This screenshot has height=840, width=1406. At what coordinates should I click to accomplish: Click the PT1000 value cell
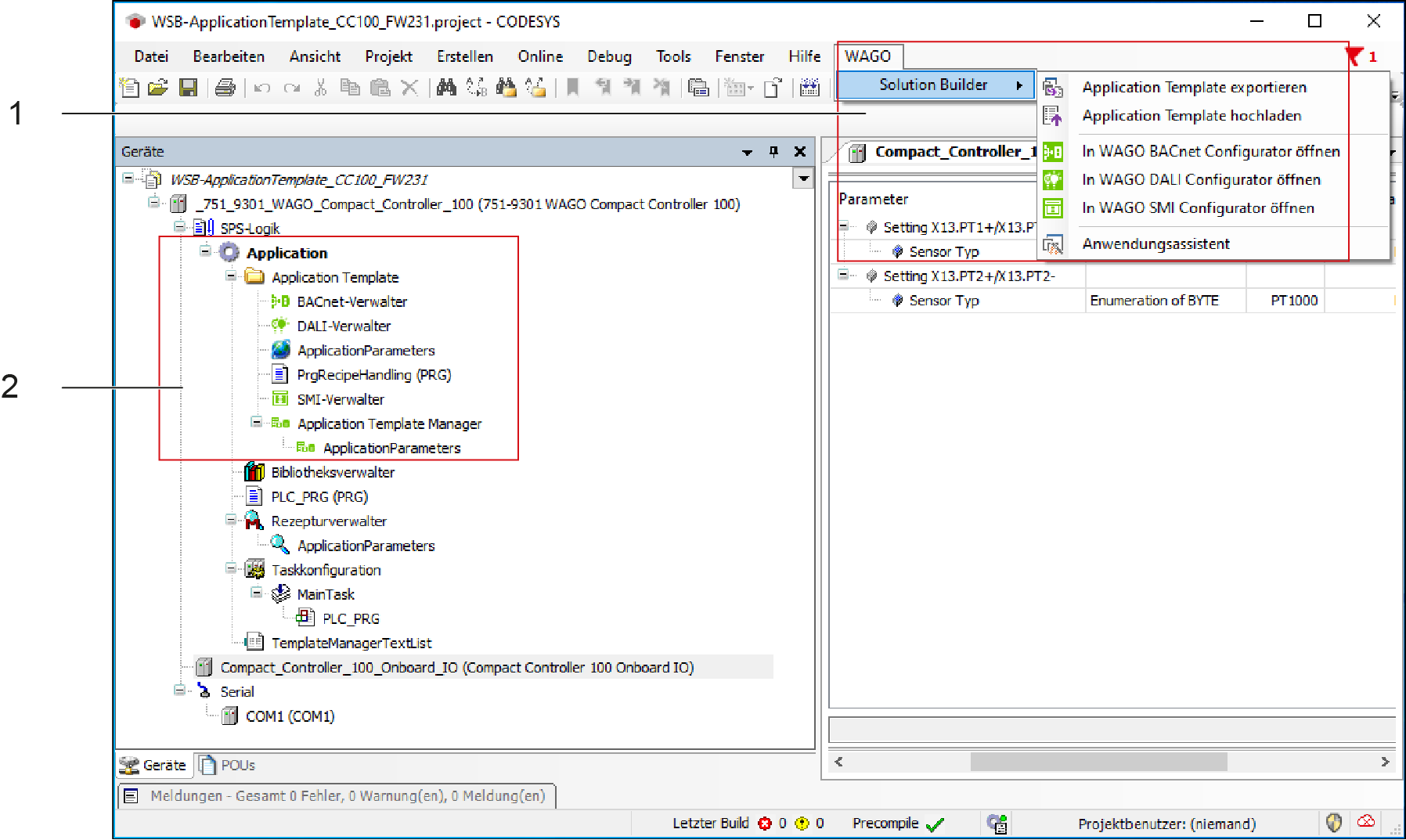(1285, 301)
